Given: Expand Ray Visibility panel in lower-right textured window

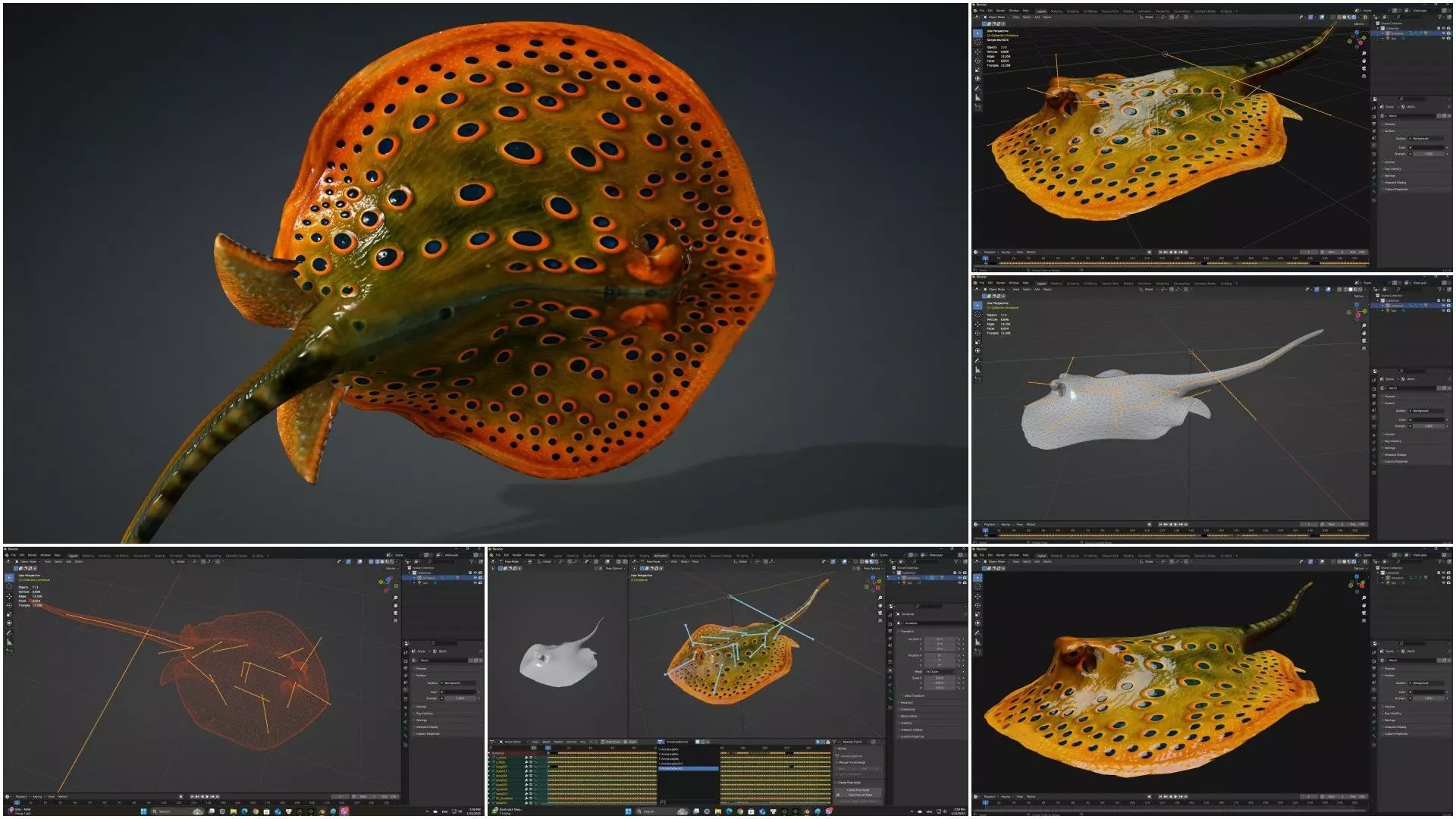Looking at the screenshot, I should click(x=1393, y=713).
